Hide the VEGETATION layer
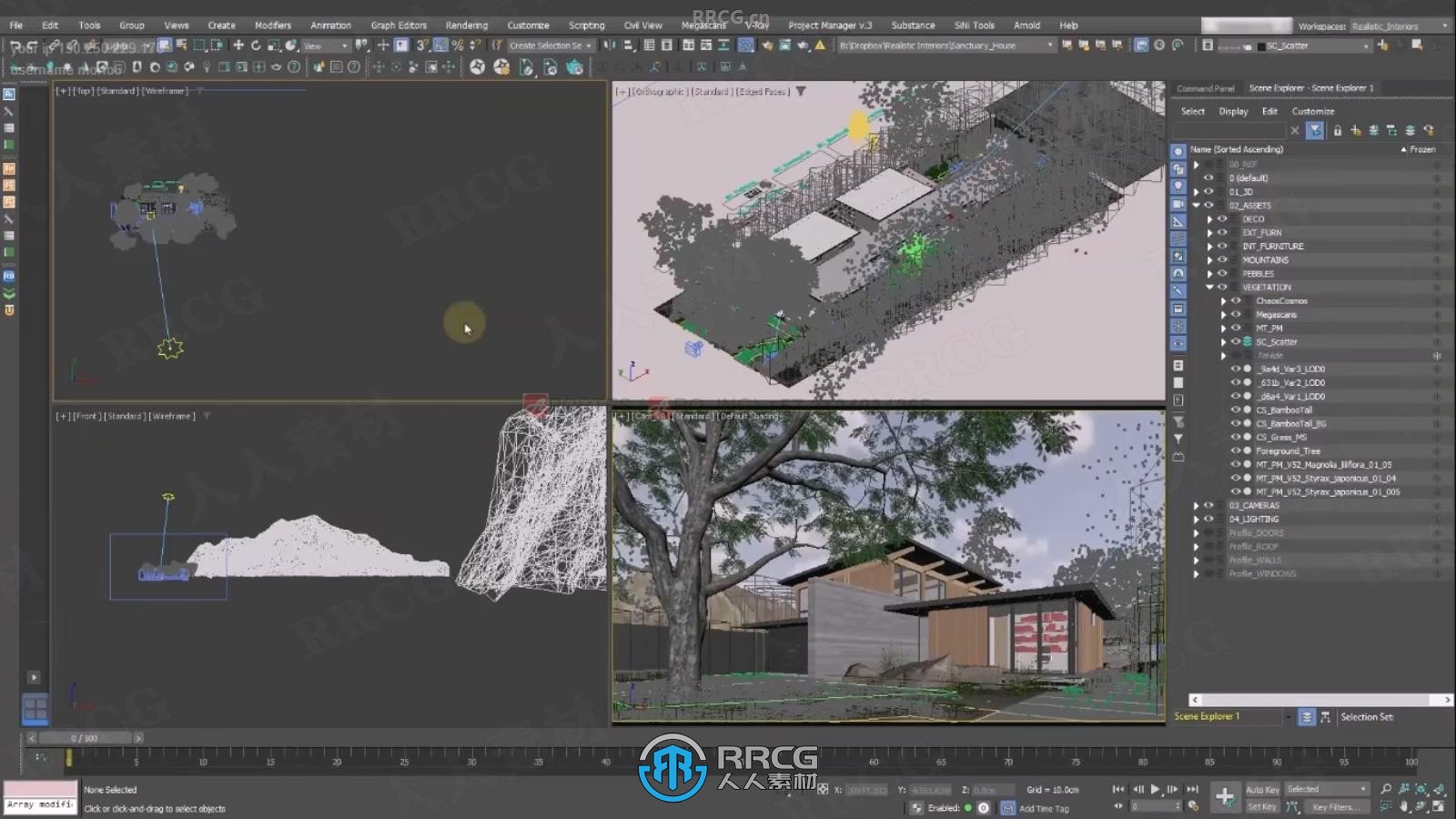 pyautogui.click(x=1222, y=288)
